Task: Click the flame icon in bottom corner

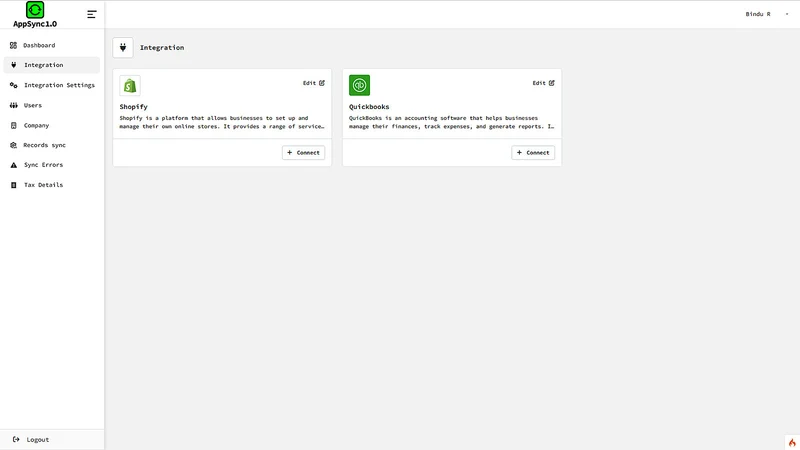Action: click(792, 442)
